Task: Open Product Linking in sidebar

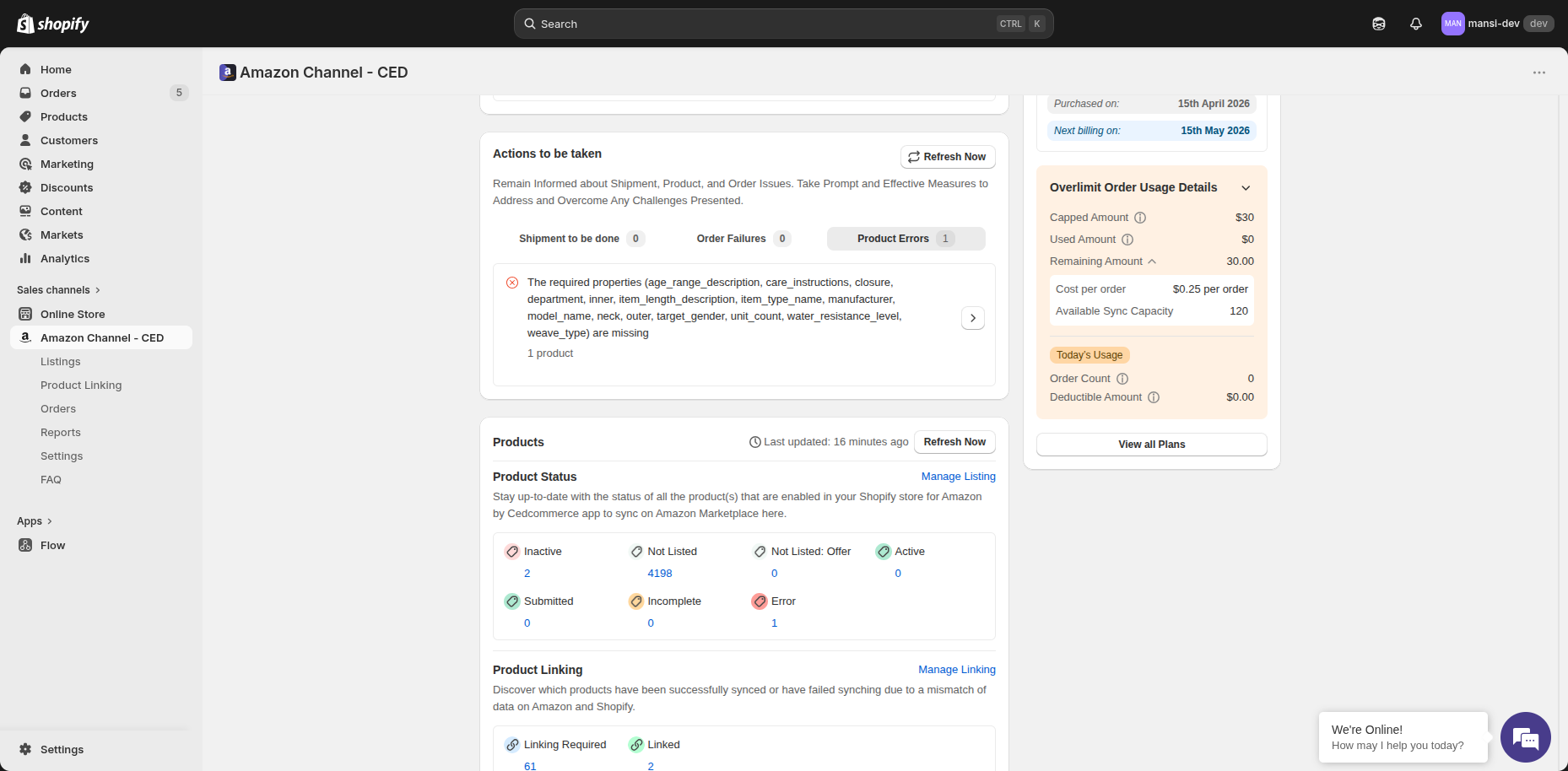Action: tap(81, 385)
